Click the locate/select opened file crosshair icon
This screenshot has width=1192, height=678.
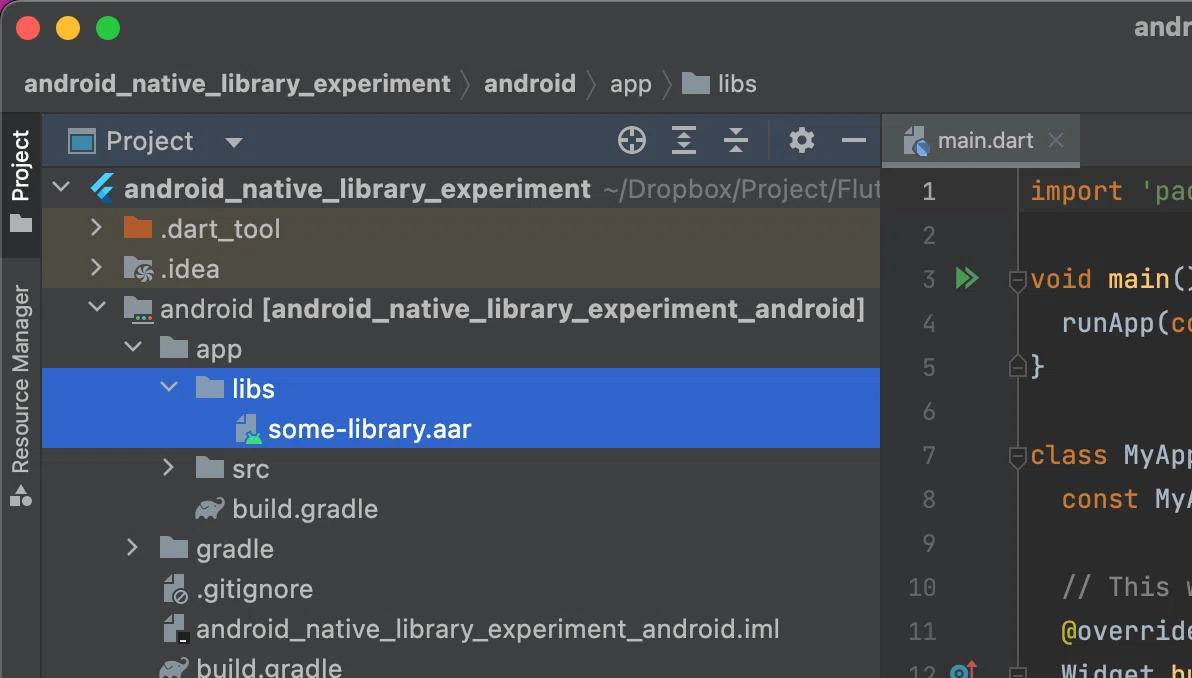(x=632, y=141)
